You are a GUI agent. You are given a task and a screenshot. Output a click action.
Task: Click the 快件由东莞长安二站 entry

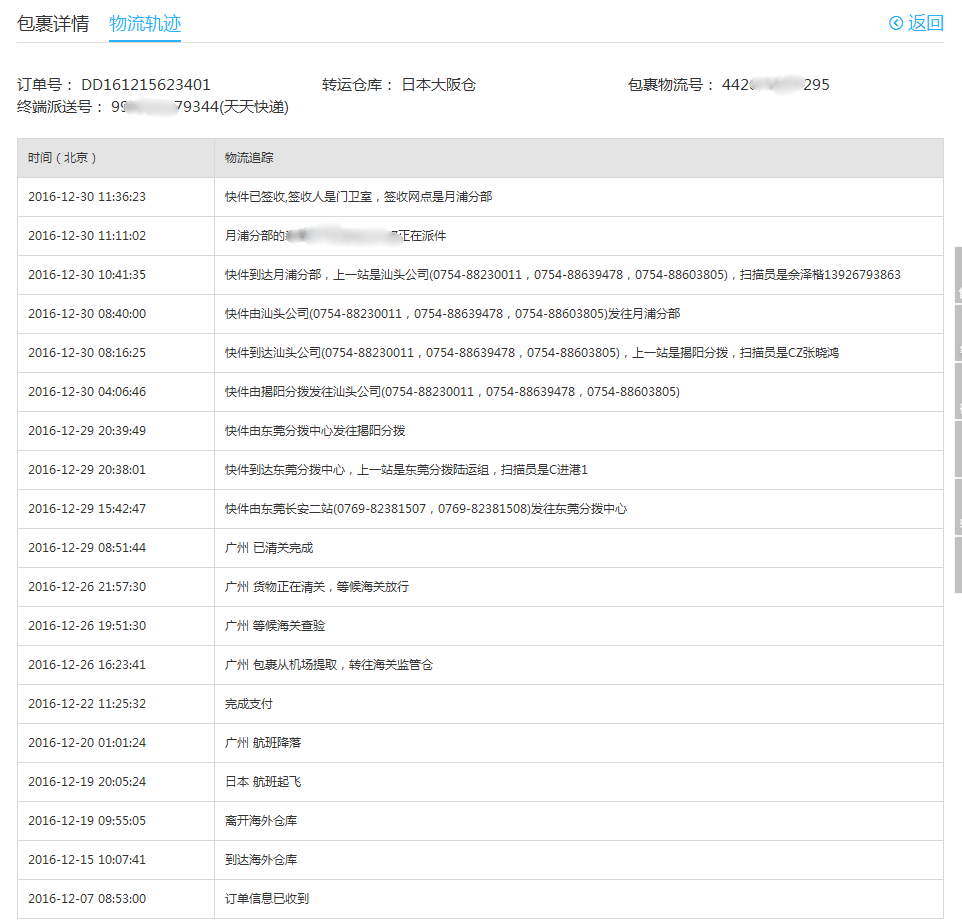point(426,509)
